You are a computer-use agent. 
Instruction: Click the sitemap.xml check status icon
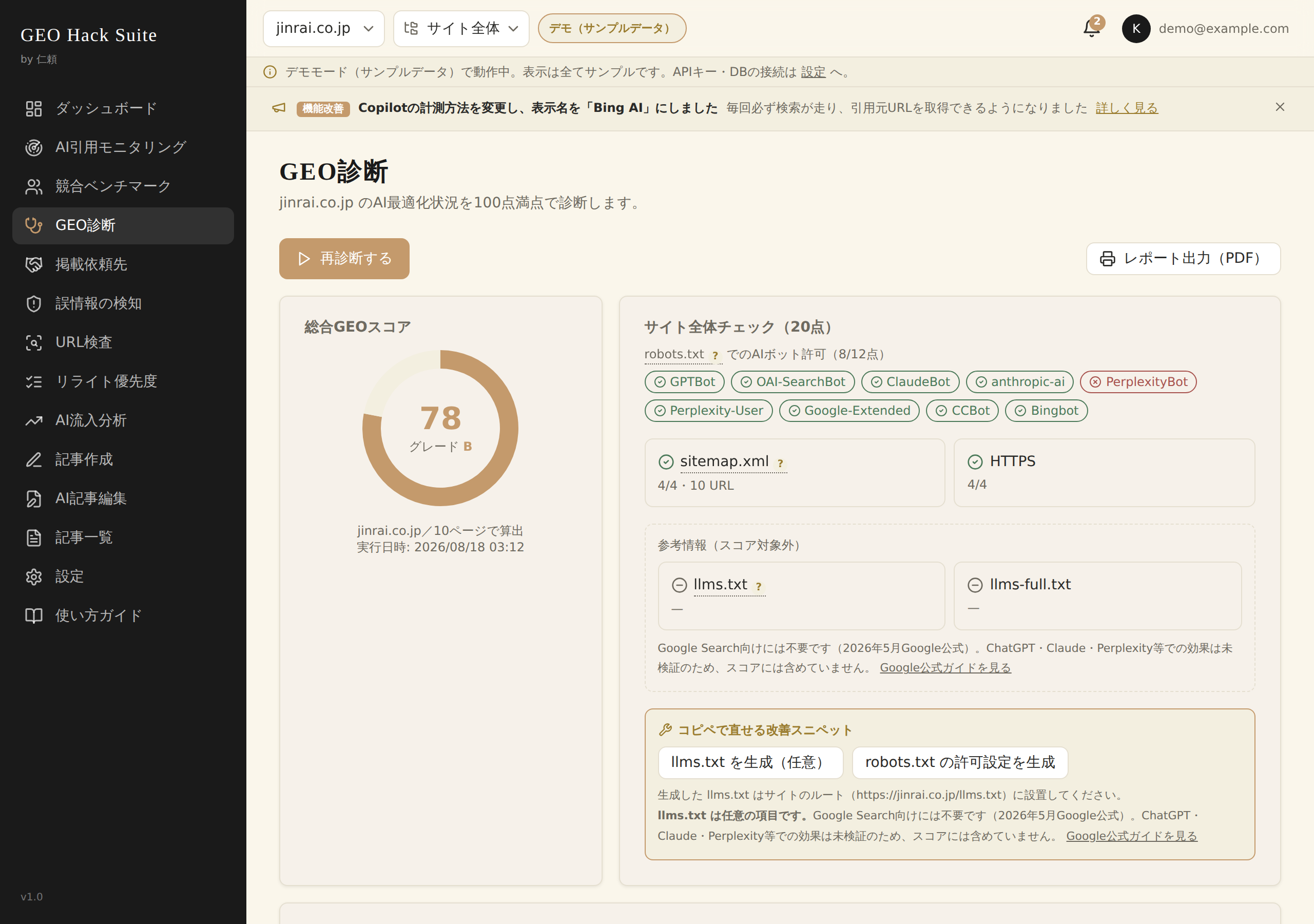click(x=666, y=461)
